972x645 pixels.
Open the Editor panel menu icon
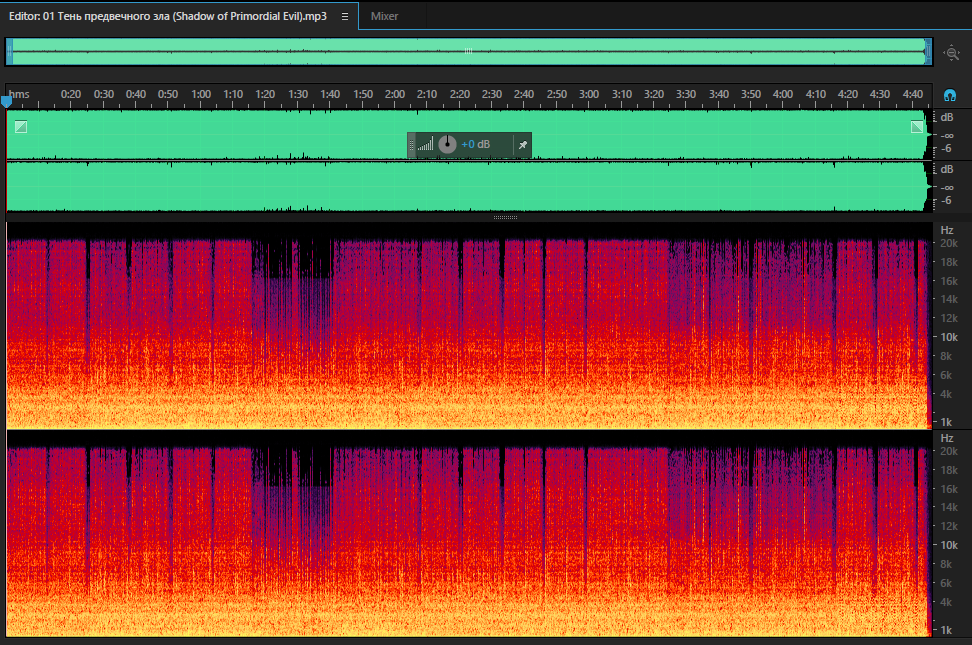pyautogui.click(x=345, y=17)
